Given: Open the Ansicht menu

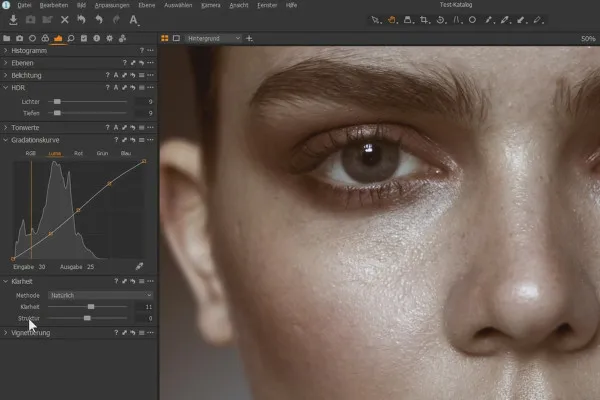Looking at the screenshot, I should click(x=239, y=5).
